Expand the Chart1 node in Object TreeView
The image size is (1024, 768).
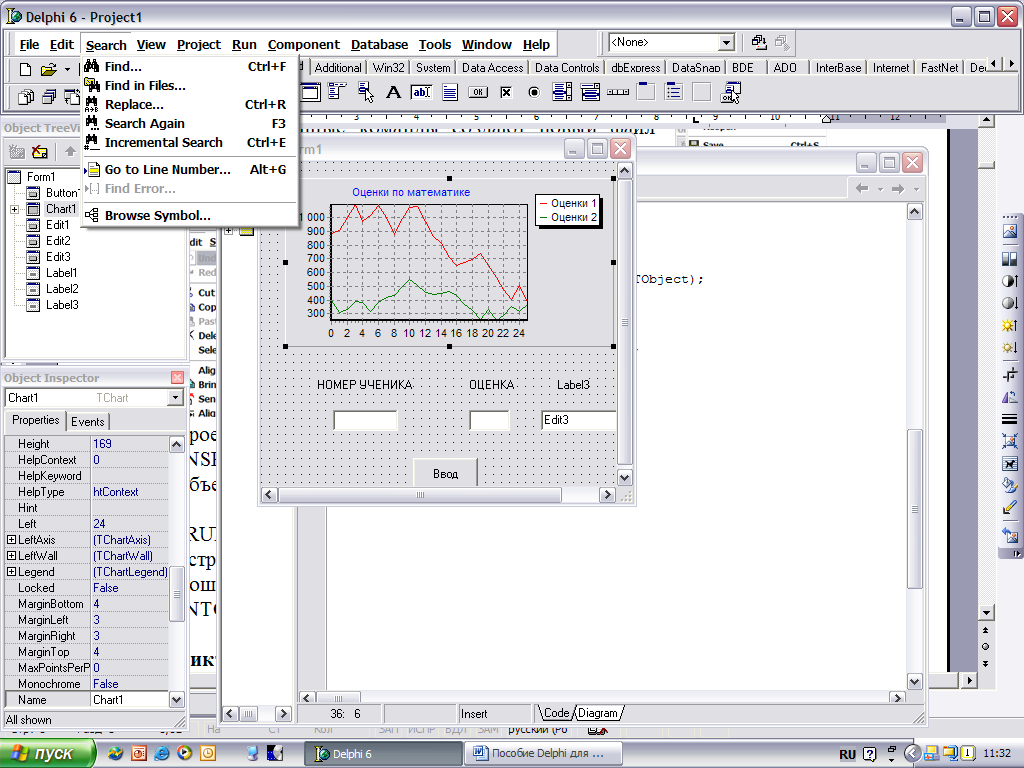pos(14,209)
